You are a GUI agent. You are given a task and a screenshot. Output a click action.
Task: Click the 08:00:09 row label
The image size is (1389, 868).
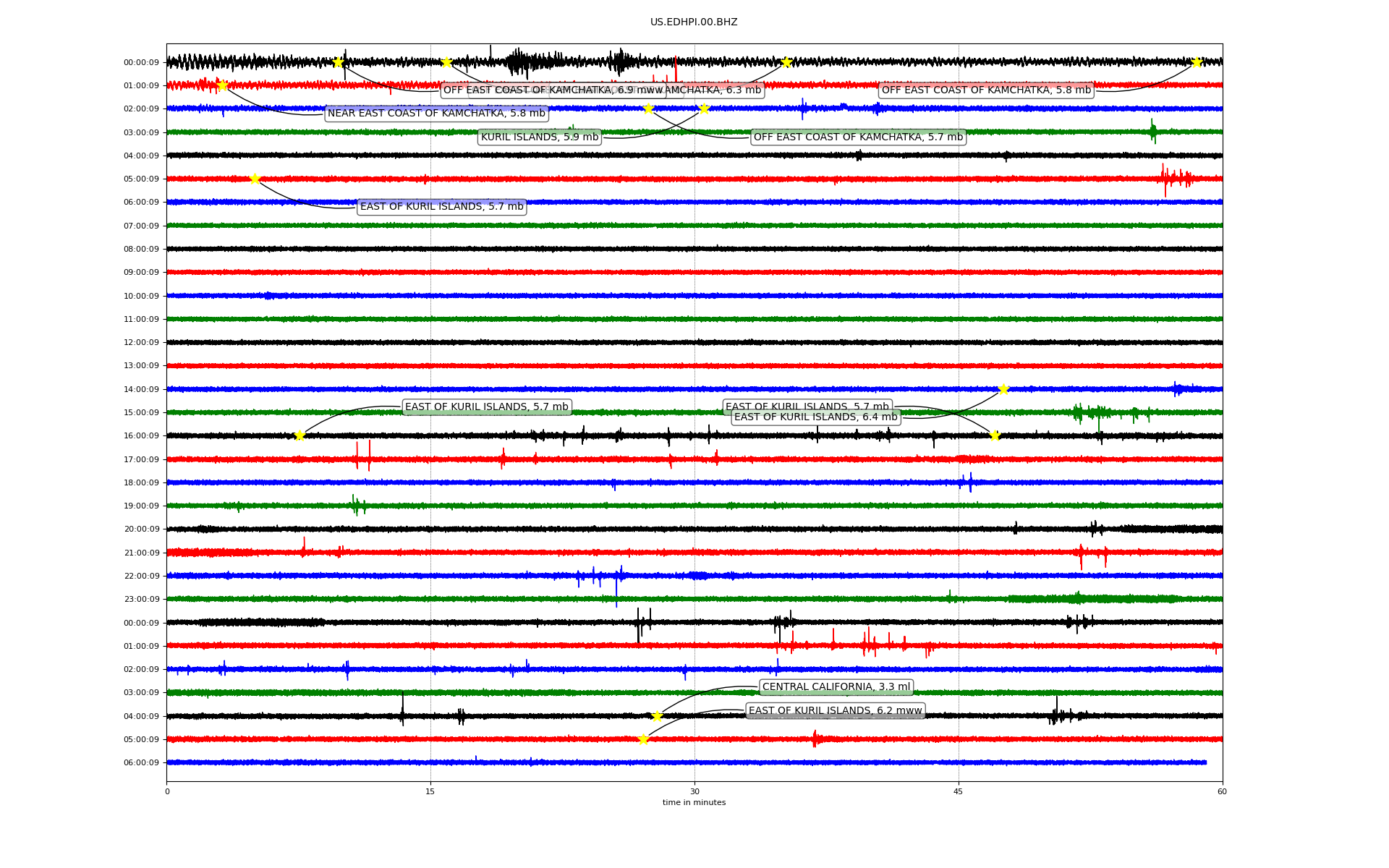point(141,250)
